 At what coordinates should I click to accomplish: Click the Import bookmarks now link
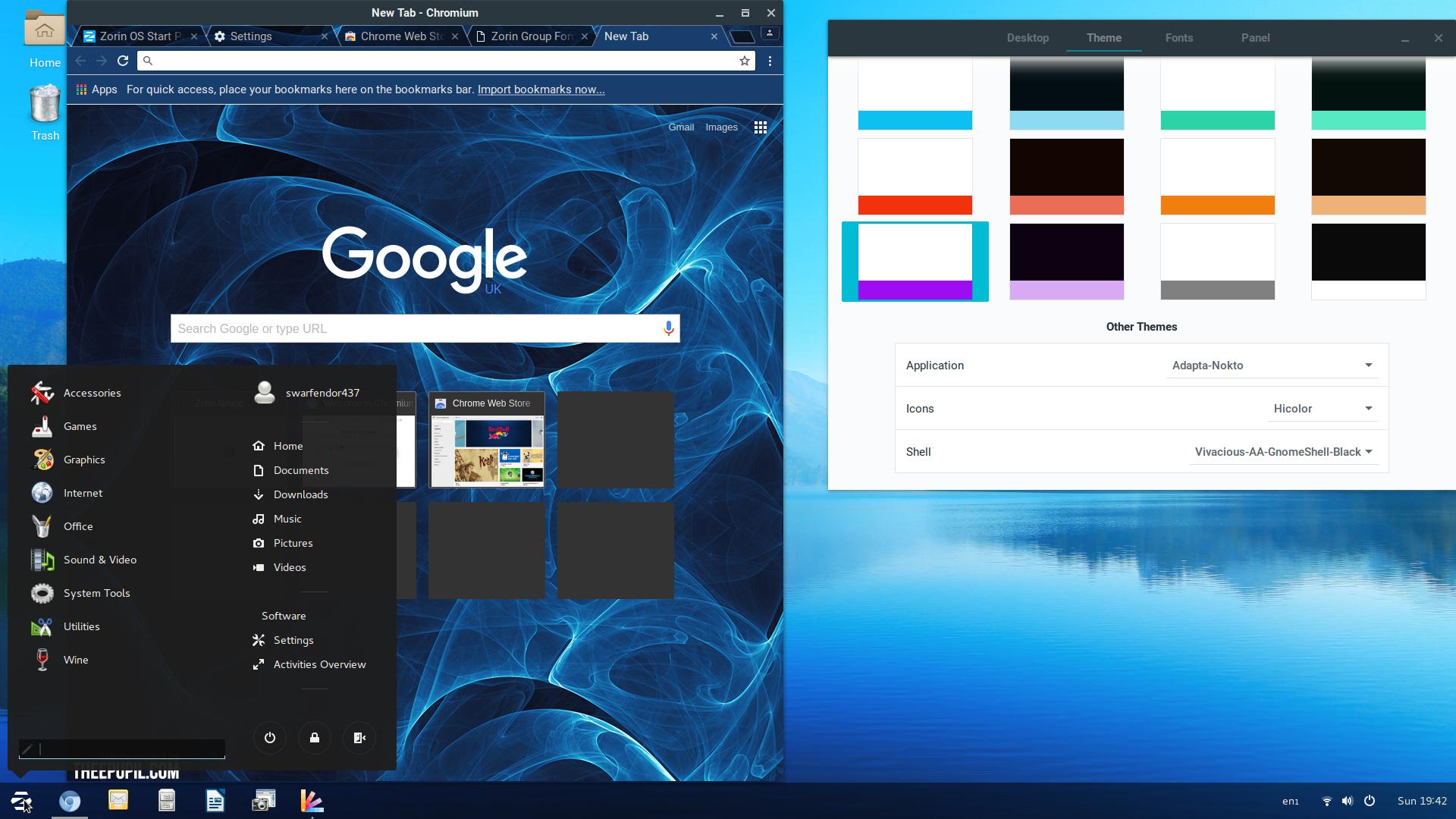point(541,89)
